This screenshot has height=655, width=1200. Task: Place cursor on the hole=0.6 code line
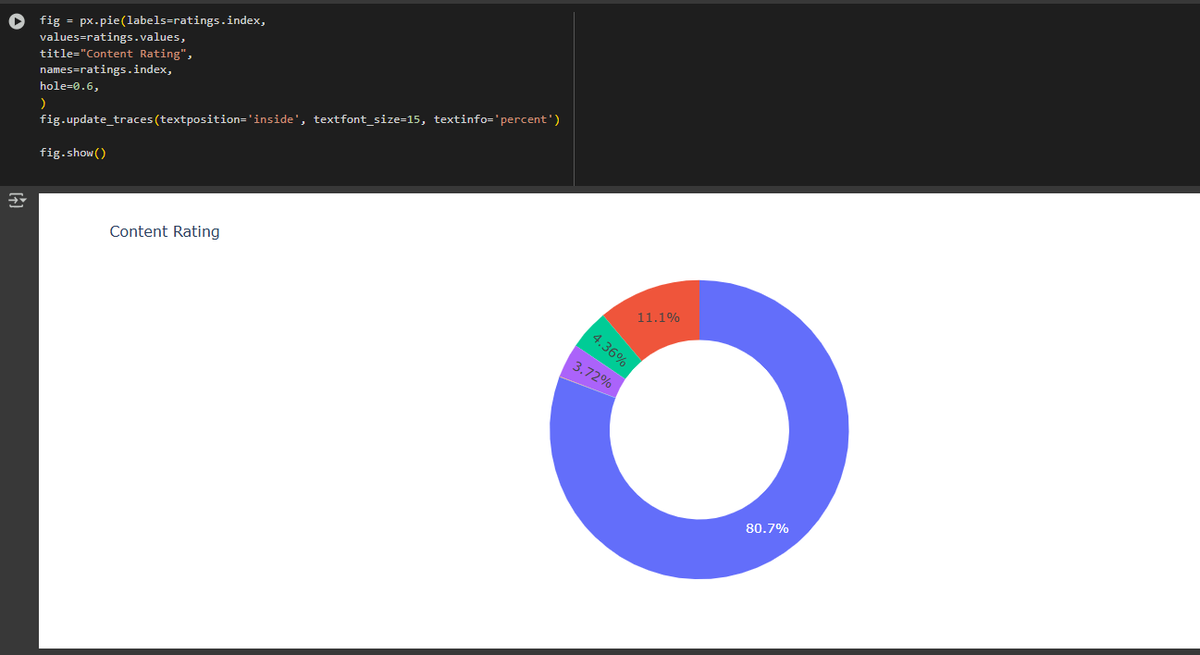(69, 86)
